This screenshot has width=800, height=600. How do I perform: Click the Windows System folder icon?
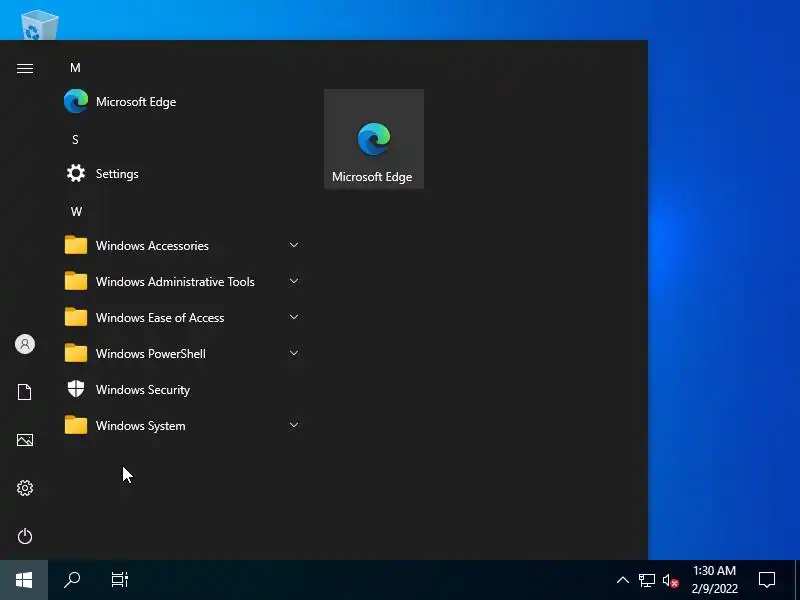pos(76,424)
